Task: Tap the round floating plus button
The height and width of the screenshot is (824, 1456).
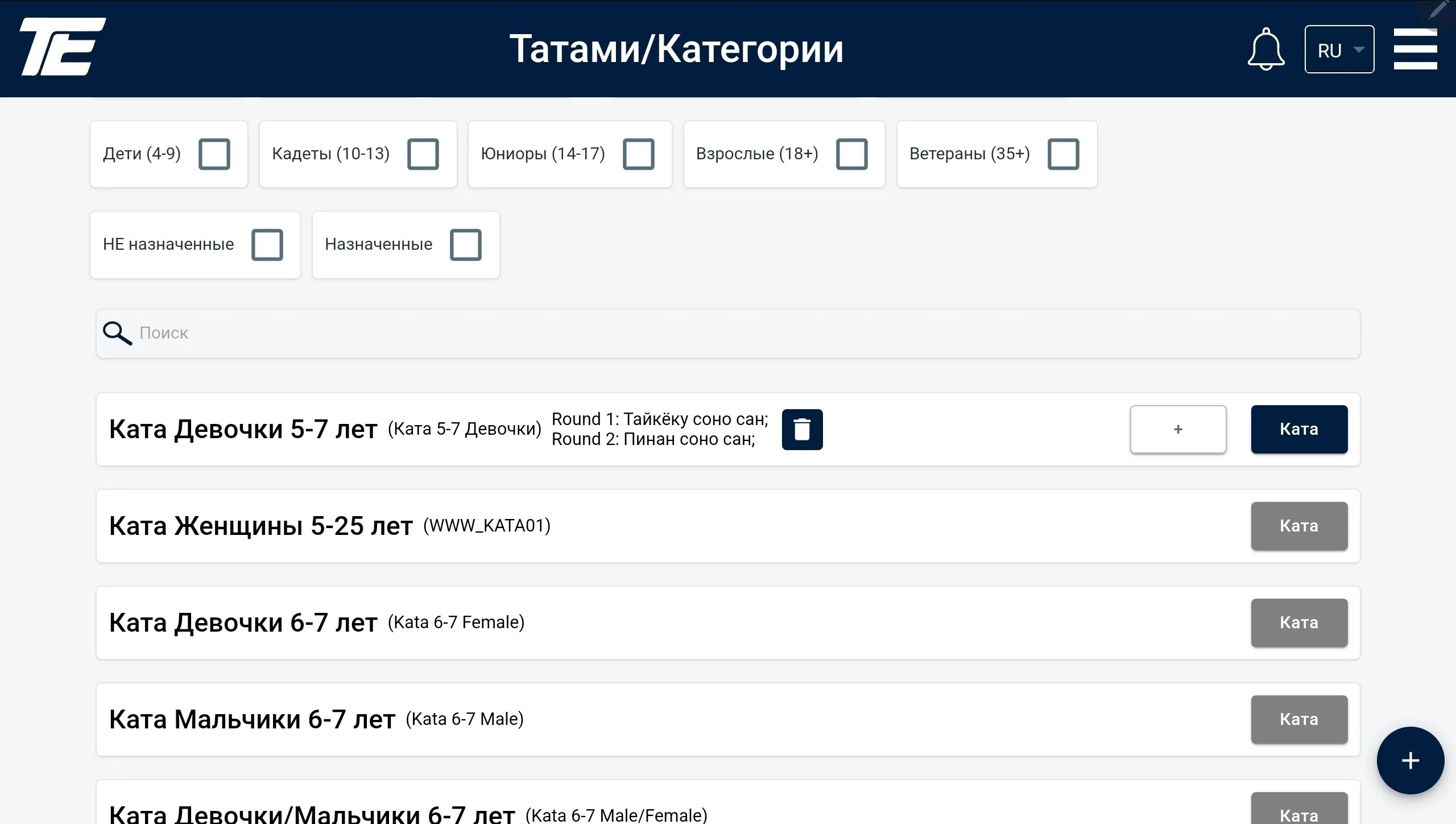Action: (1410, 760)
